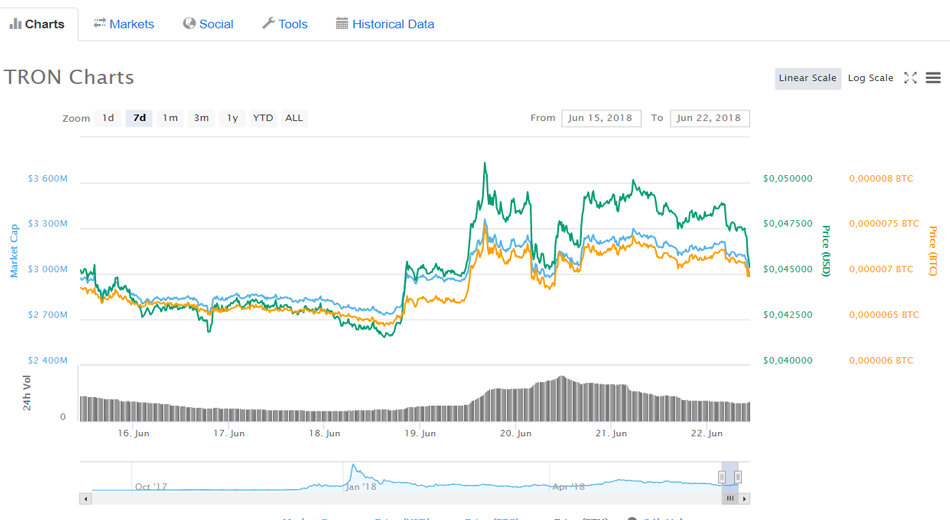Click the 22. Jun date label
Image resolution: width=950 pixels, height=520 pixels.
(706, 433)
